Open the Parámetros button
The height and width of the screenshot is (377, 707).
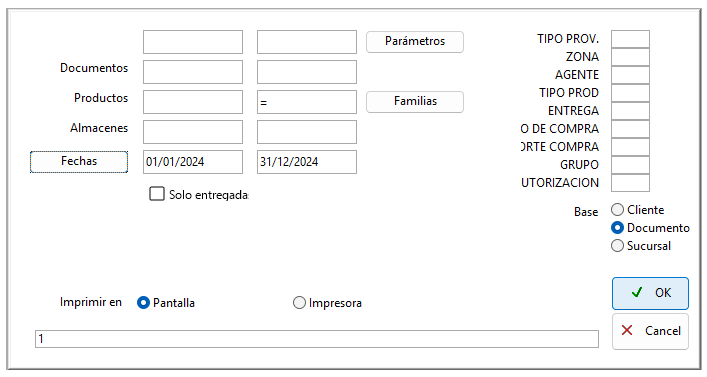[415, 41]
